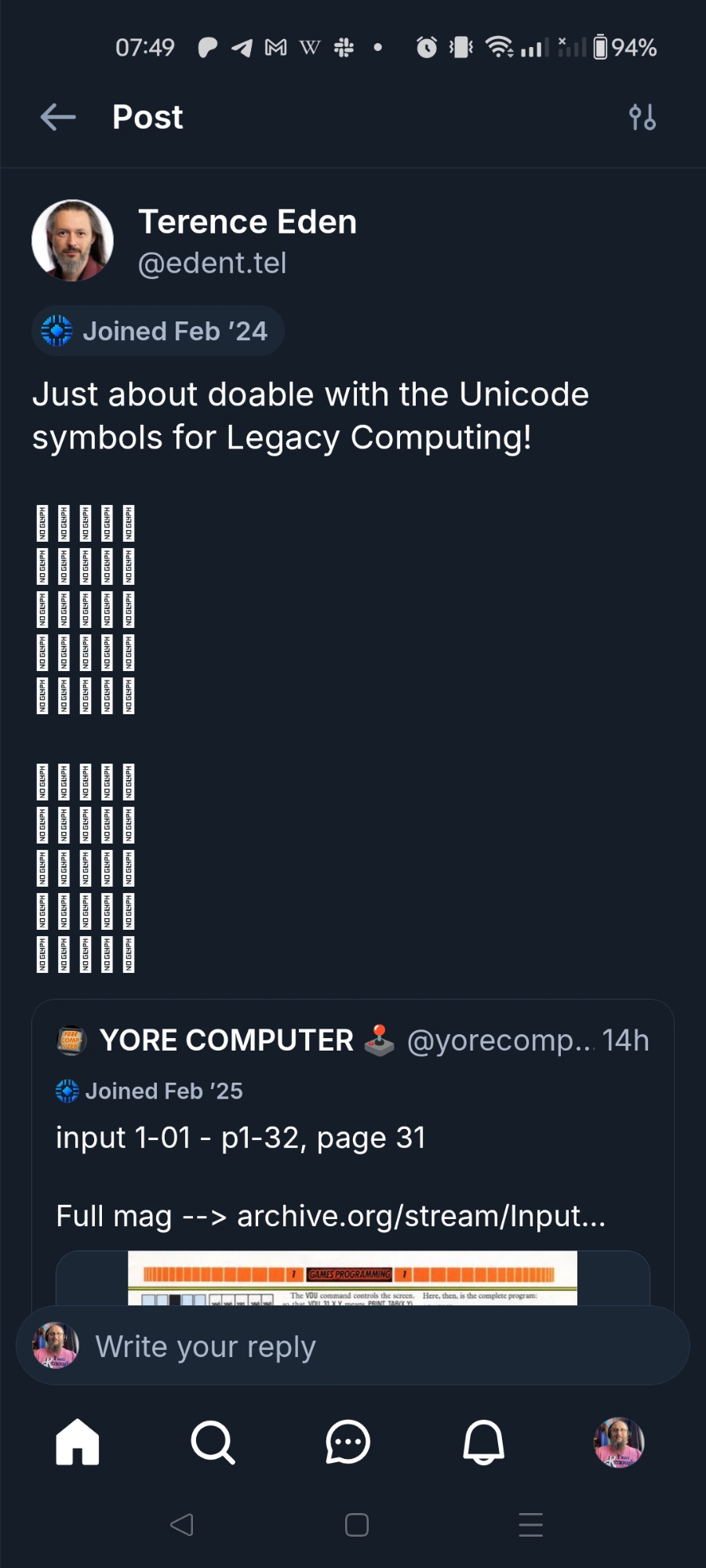706x1568 pixels.
Task: Tap Terence Eden's profile picture
Action: (x=72, y=240)
